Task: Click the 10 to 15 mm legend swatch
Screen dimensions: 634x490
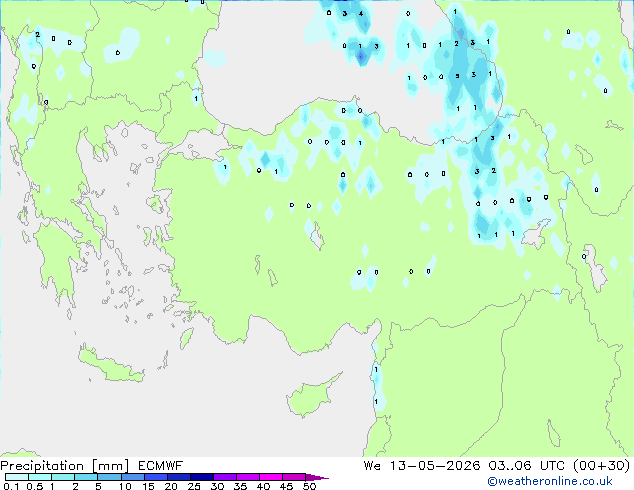Action: pos(132,477)
